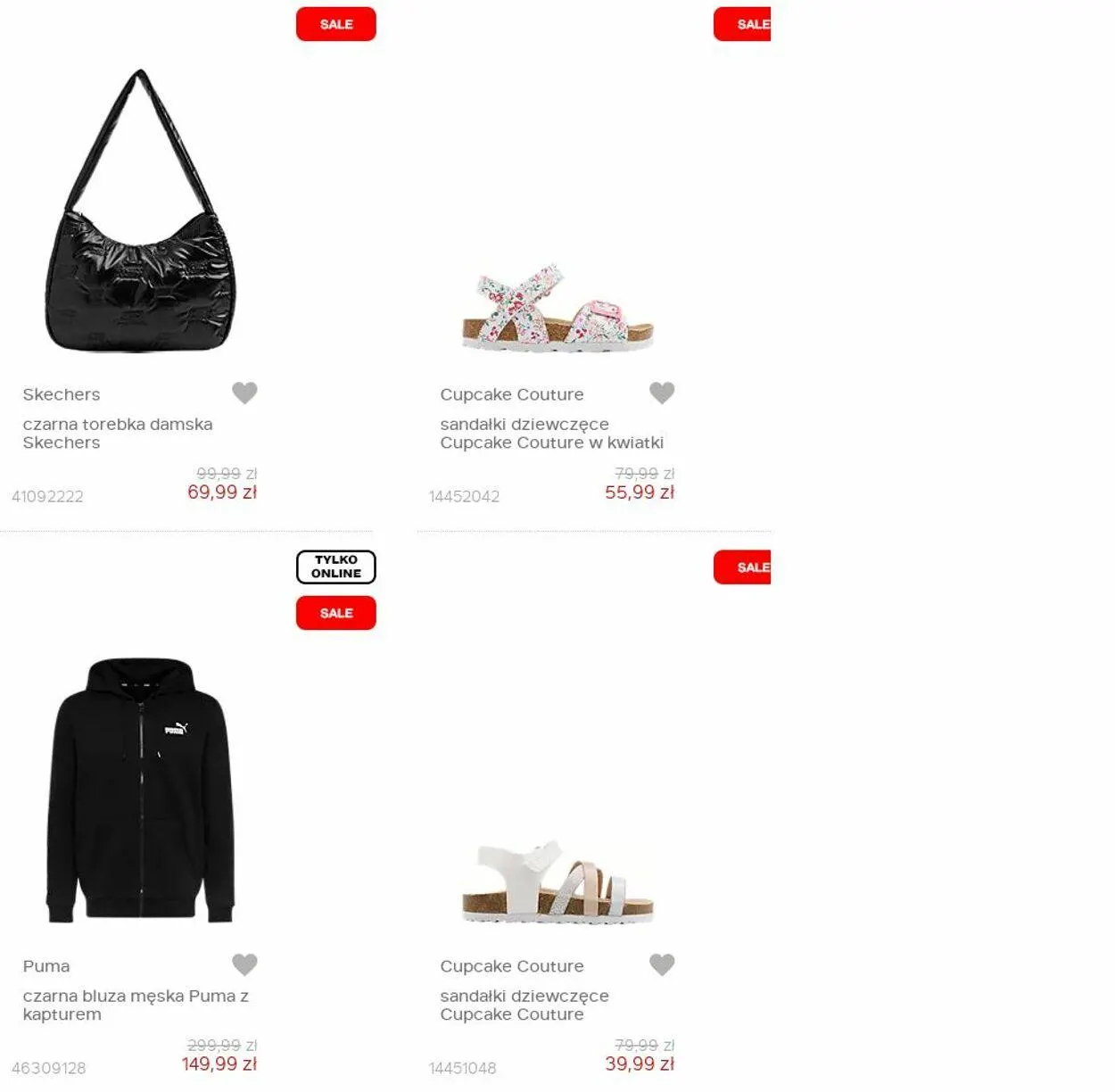Add floral Cupcake Couture sandals to wishlist
The width and height of the screenshot is (1115, 1092).
662,393
